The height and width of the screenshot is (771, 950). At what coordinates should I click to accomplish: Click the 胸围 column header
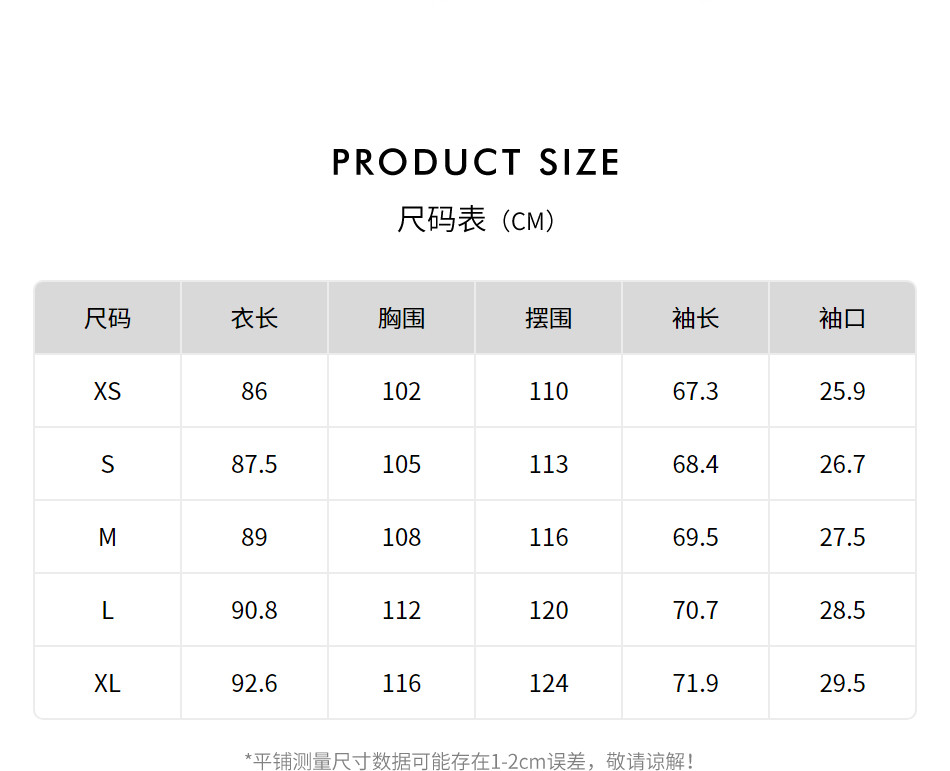[x=402, y=319]
